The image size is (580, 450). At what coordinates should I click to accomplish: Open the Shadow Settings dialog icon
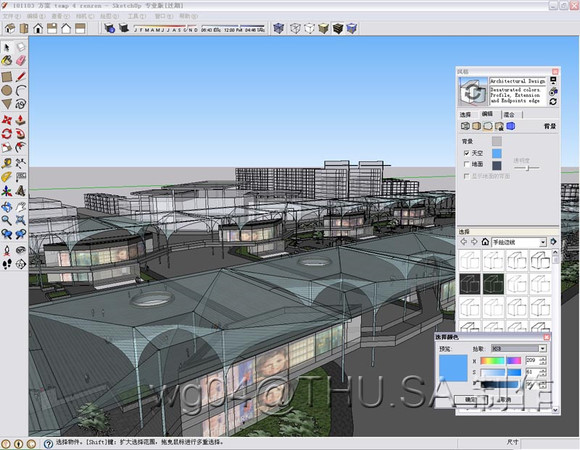coord(109,28)
